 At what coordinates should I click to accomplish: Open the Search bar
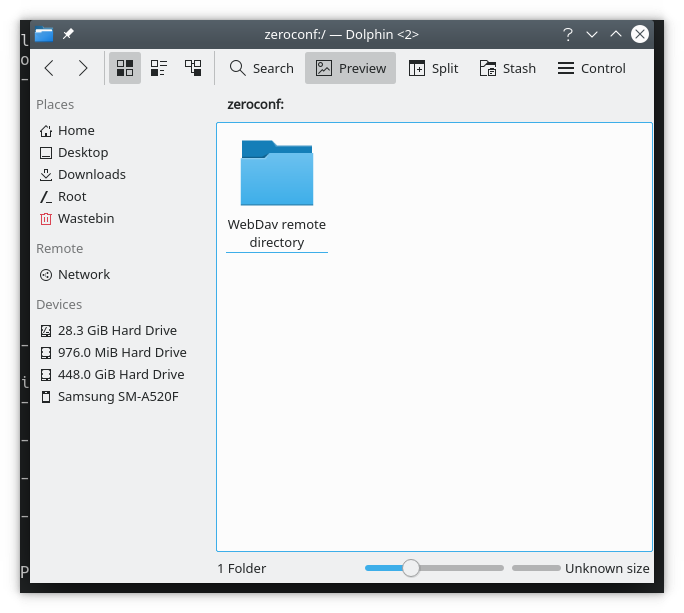coord(261,68)
